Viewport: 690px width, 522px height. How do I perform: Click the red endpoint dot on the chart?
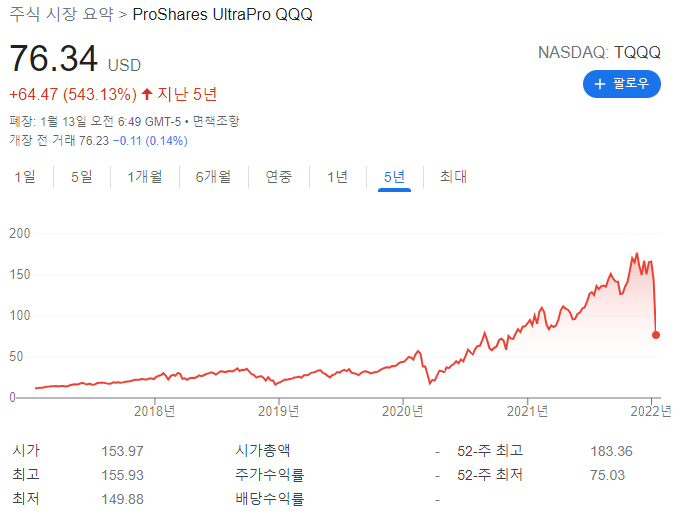[x=656, y=335]
